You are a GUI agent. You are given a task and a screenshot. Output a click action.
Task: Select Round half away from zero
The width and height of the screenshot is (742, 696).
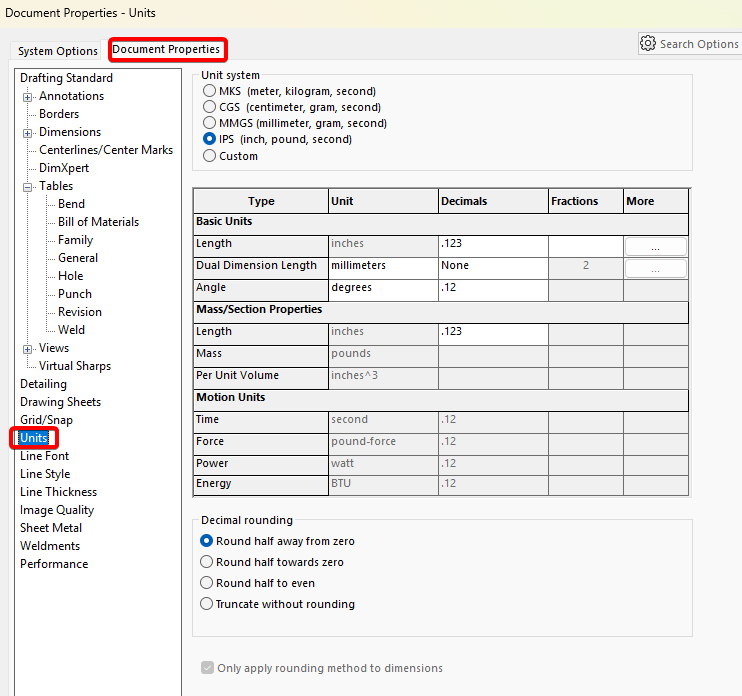[206, 540]
